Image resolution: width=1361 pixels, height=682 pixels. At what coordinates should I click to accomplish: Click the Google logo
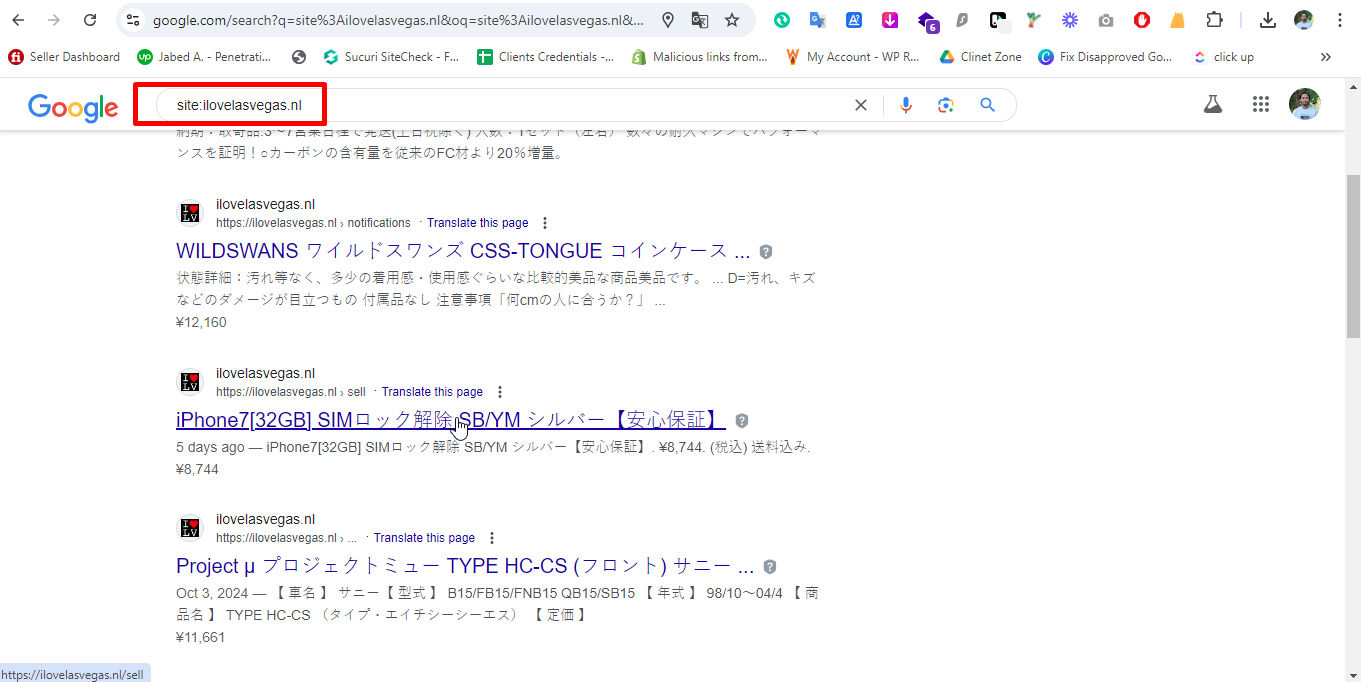click(x=73, y=107)
